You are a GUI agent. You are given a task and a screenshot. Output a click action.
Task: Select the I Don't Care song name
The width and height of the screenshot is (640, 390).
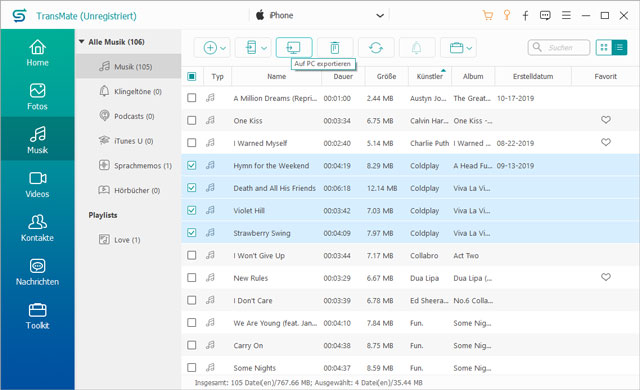coord(253,301)
